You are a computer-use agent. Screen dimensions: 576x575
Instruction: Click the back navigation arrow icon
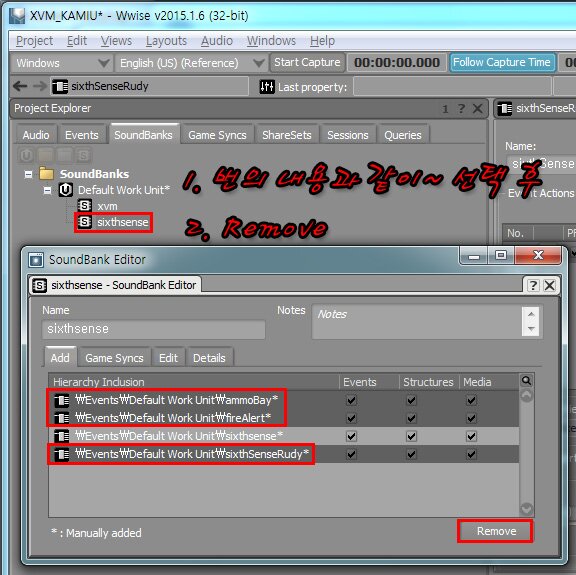click(x=20, y=86)
